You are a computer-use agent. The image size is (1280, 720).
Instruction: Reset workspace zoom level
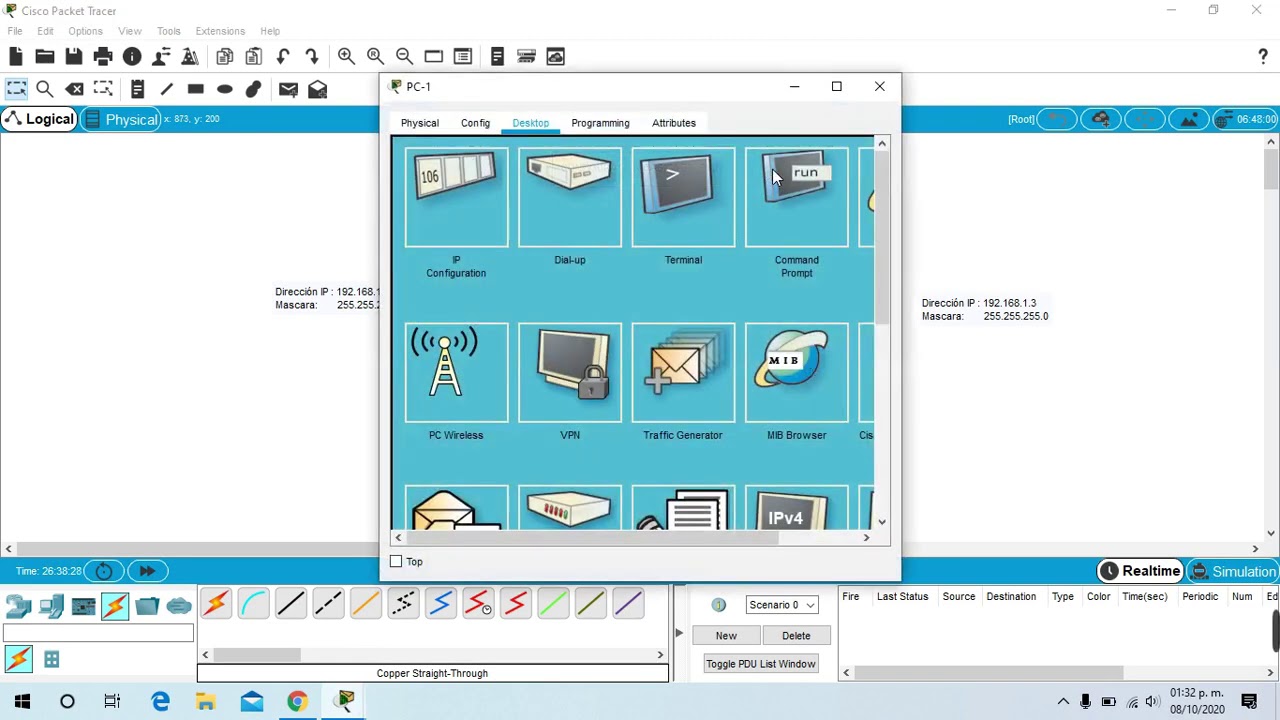coord(375,57)
